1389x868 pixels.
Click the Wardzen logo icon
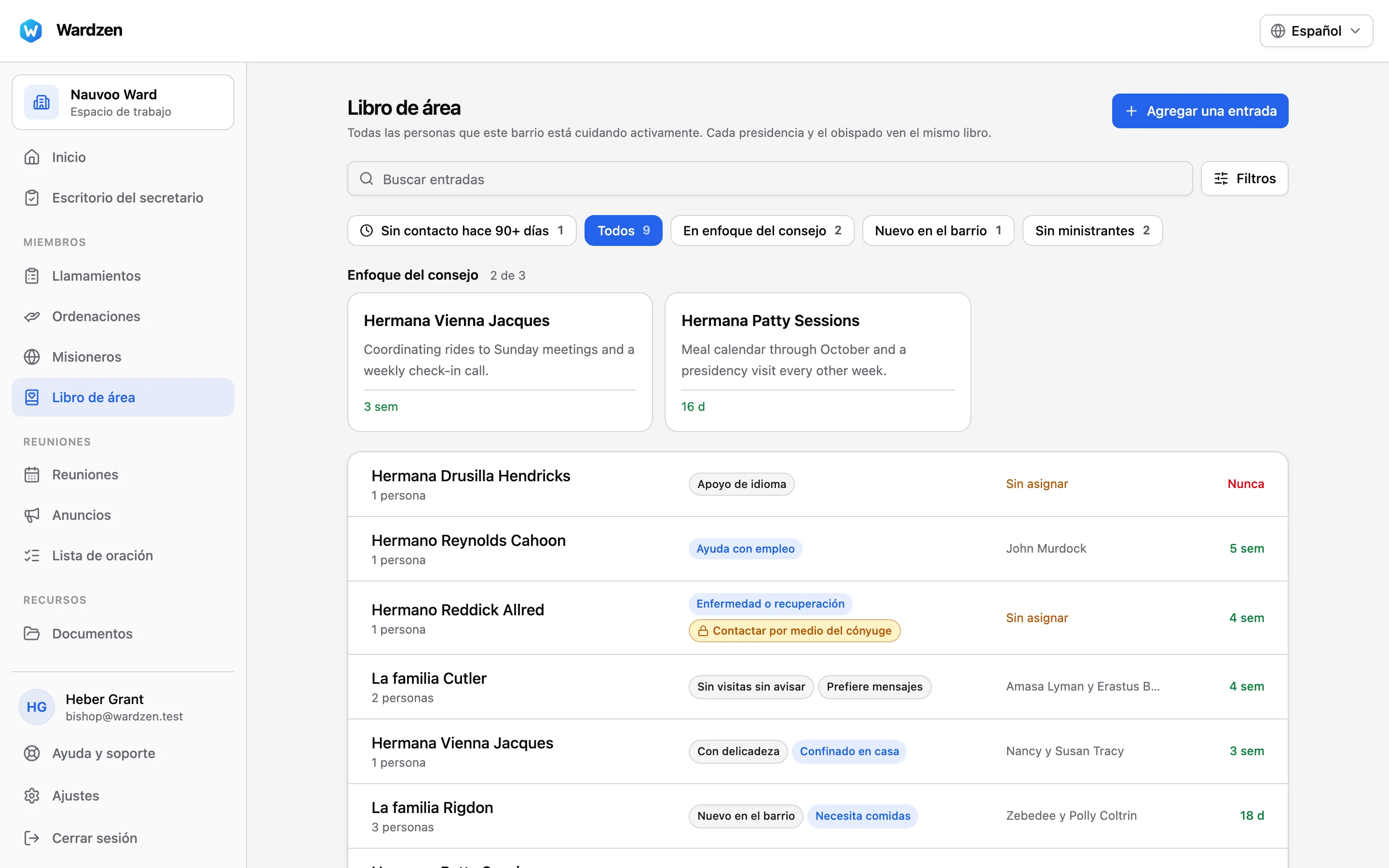[30, 30]
